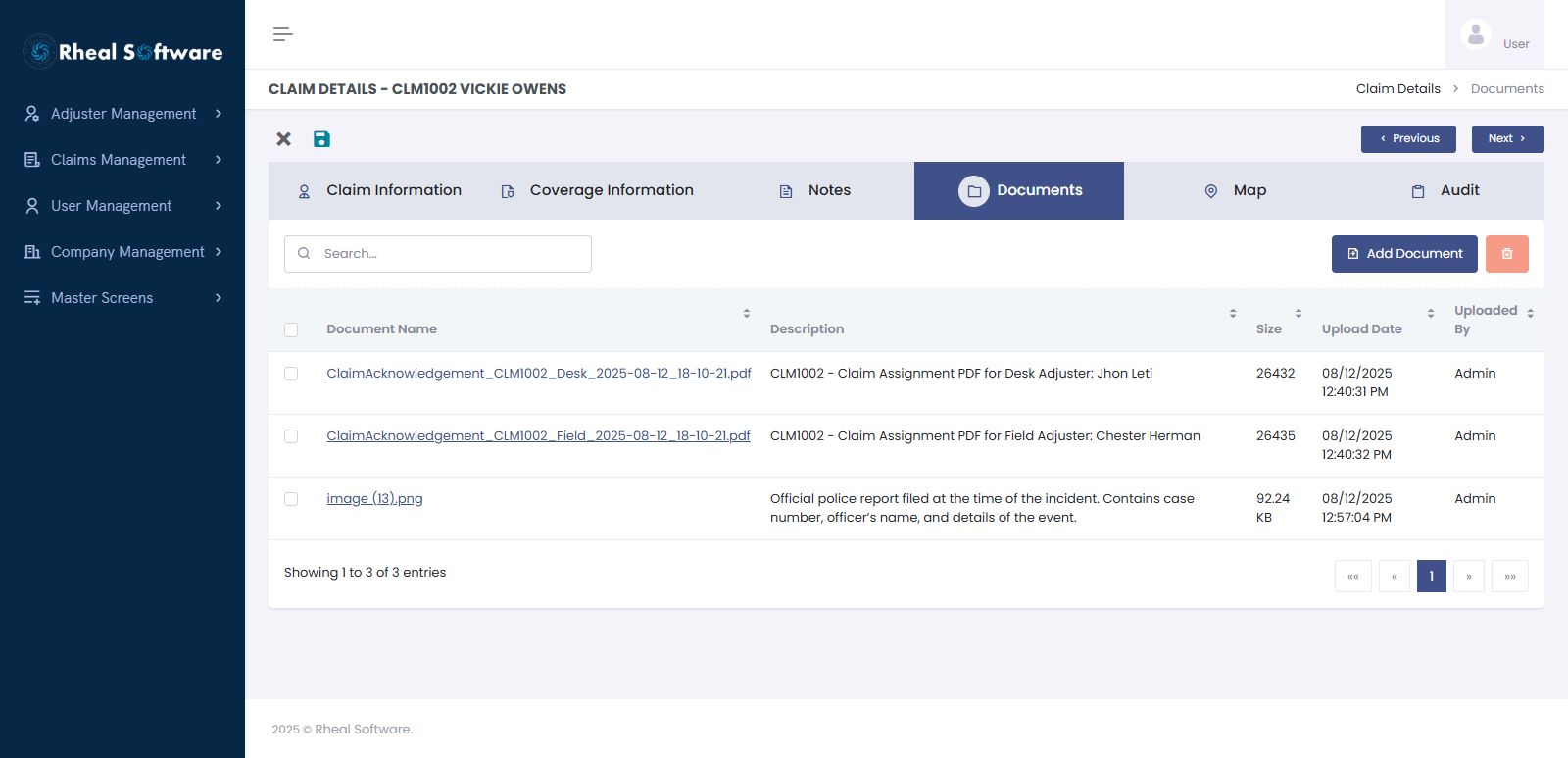Open the image (13).png document link
The height and width of the screenshot is (758, 1568).
pos(374,499)
